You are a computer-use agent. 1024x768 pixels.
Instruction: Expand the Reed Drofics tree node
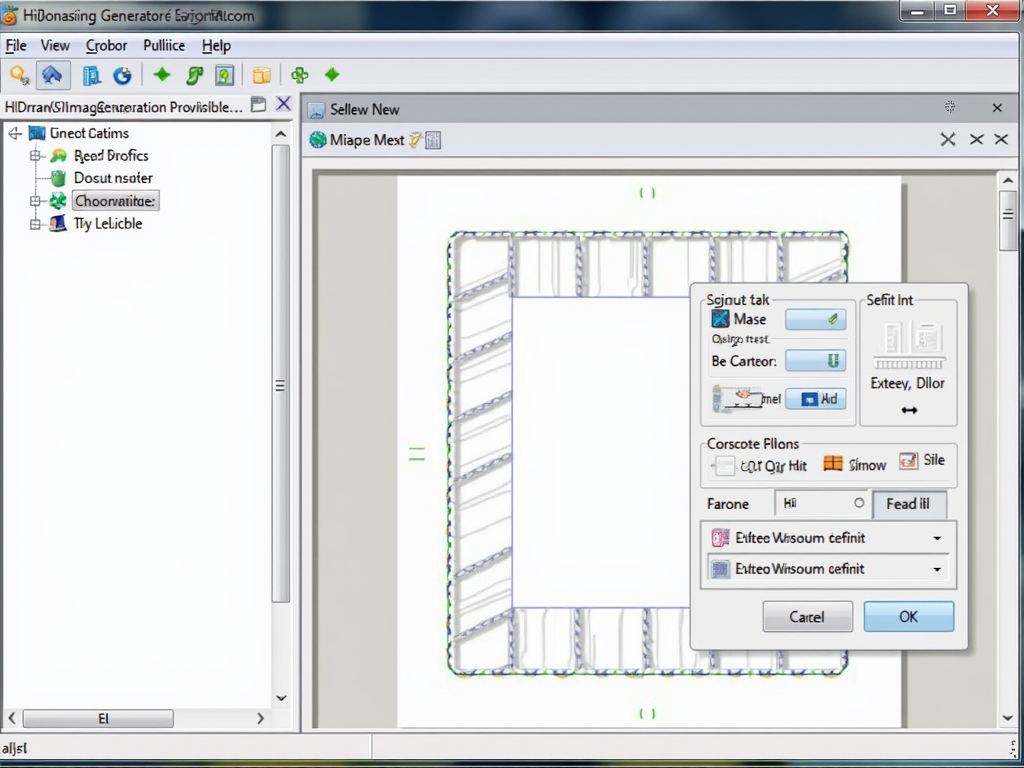(36, 156)
